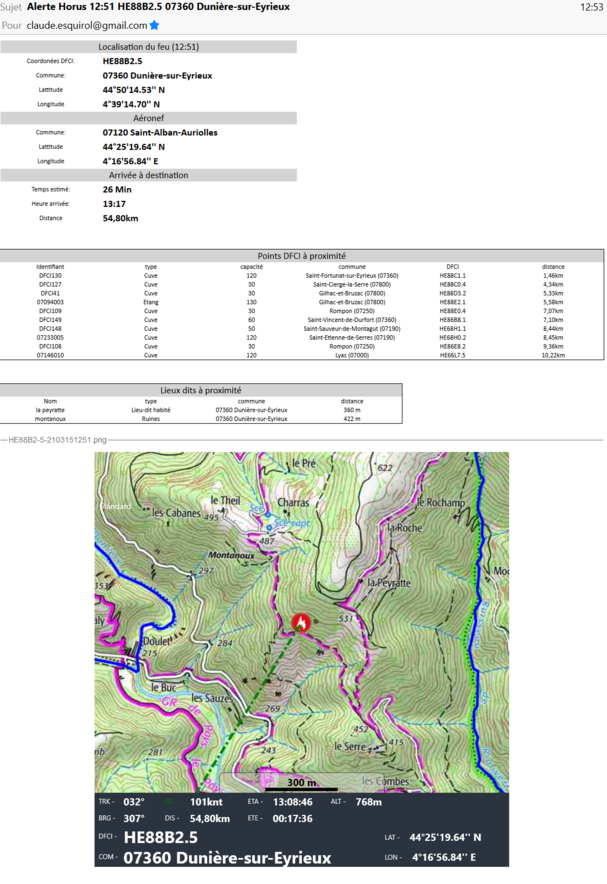Click the Arrivée à destination header
The height and width of the screenshot is (884, 607).
pos(148,175)
